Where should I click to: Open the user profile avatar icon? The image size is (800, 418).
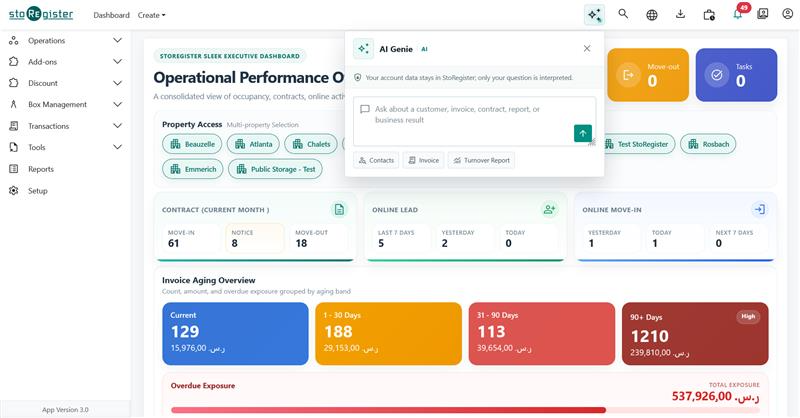pyautogui.click(x=787, y=14)
